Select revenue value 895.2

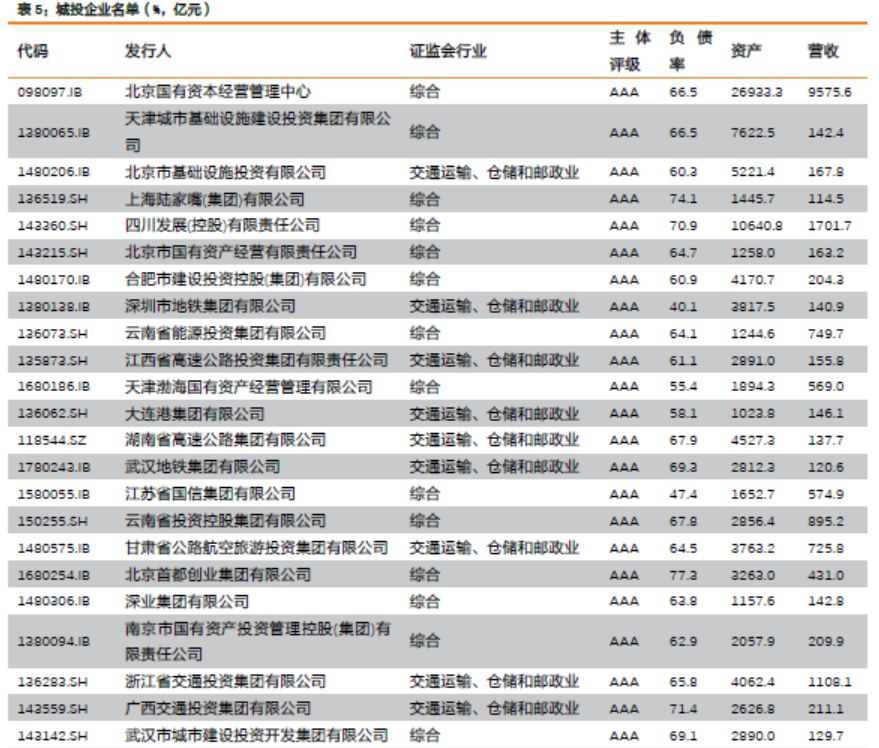[x=826, y=521]
